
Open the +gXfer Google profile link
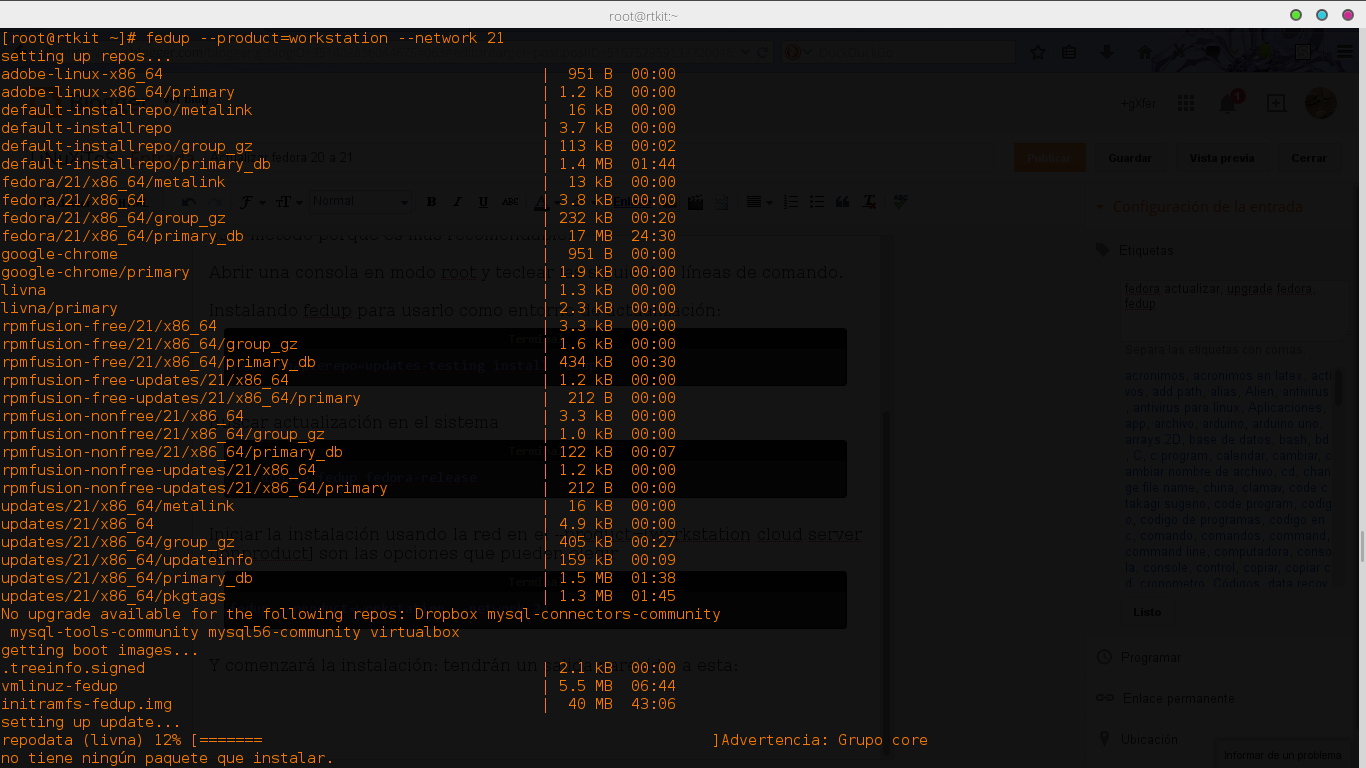click(x=1139, y=103)
